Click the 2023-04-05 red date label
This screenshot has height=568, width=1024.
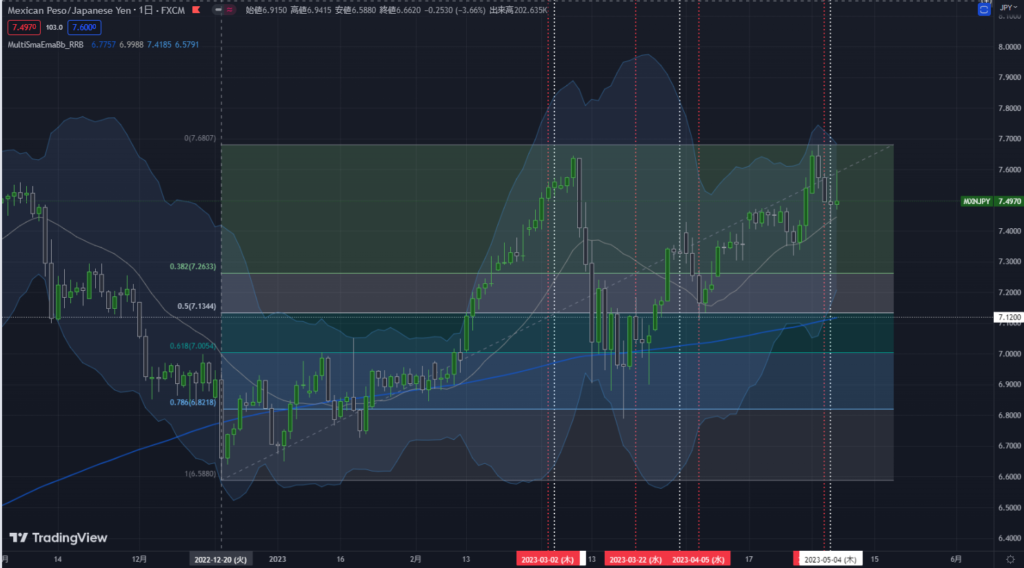pos(698,558)
